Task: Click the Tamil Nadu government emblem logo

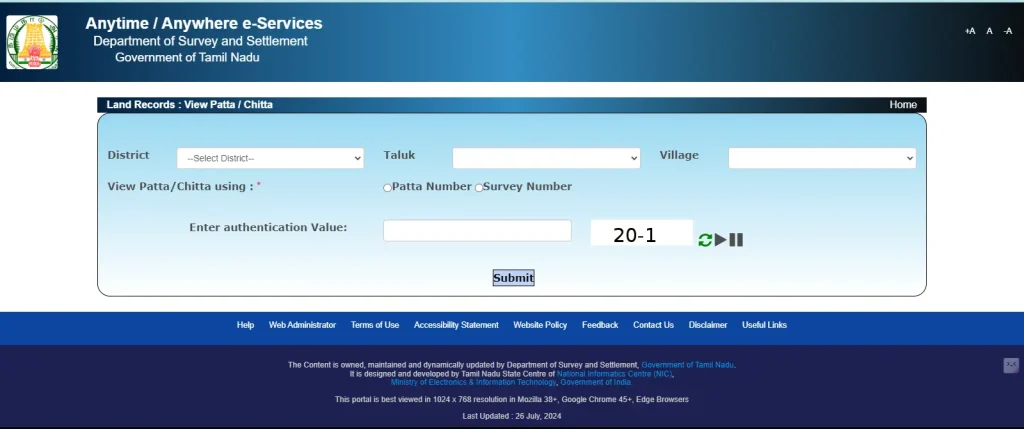Action: (32, 42)
